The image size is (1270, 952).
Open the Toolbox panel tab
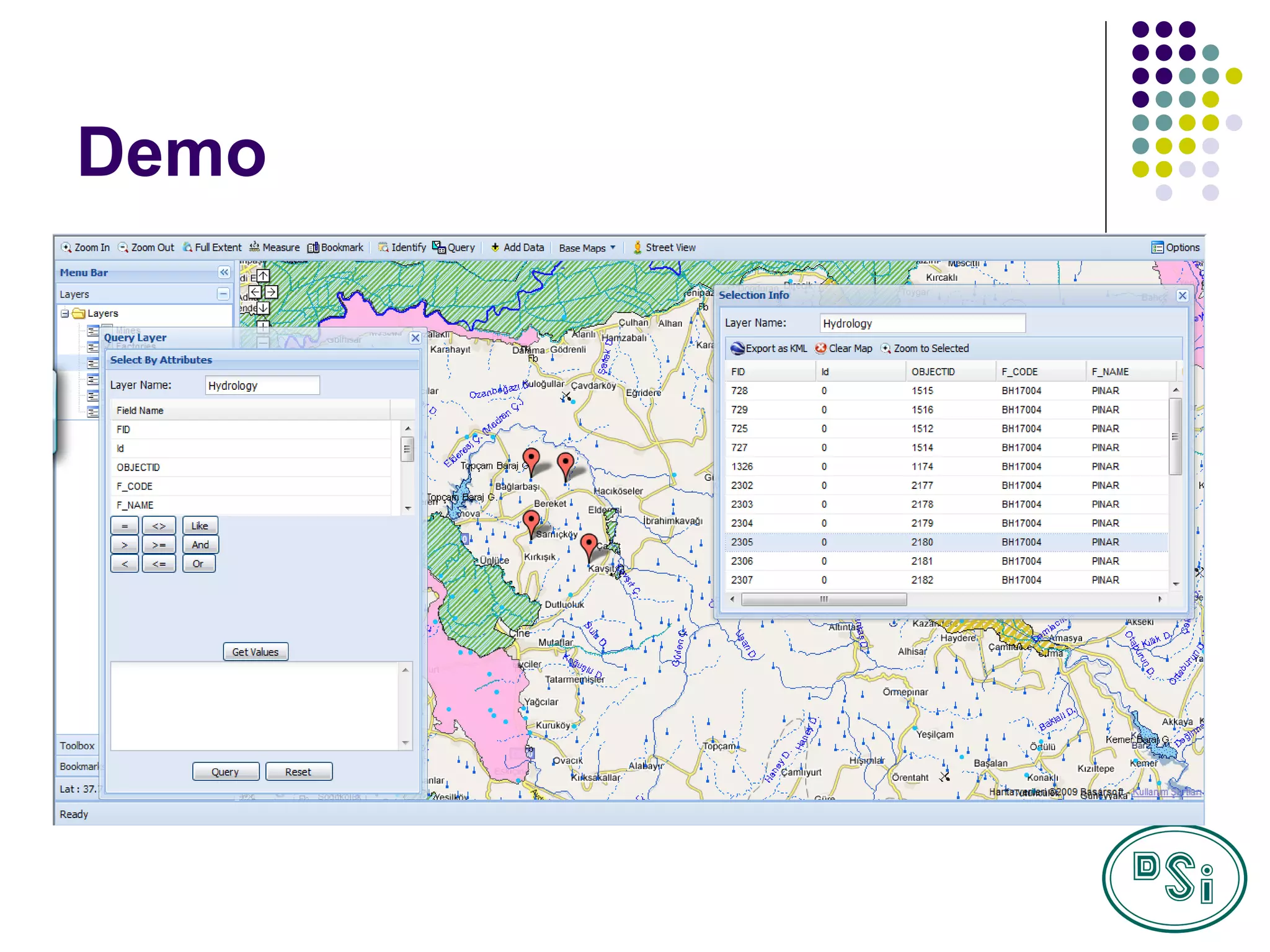pos(77,746)
